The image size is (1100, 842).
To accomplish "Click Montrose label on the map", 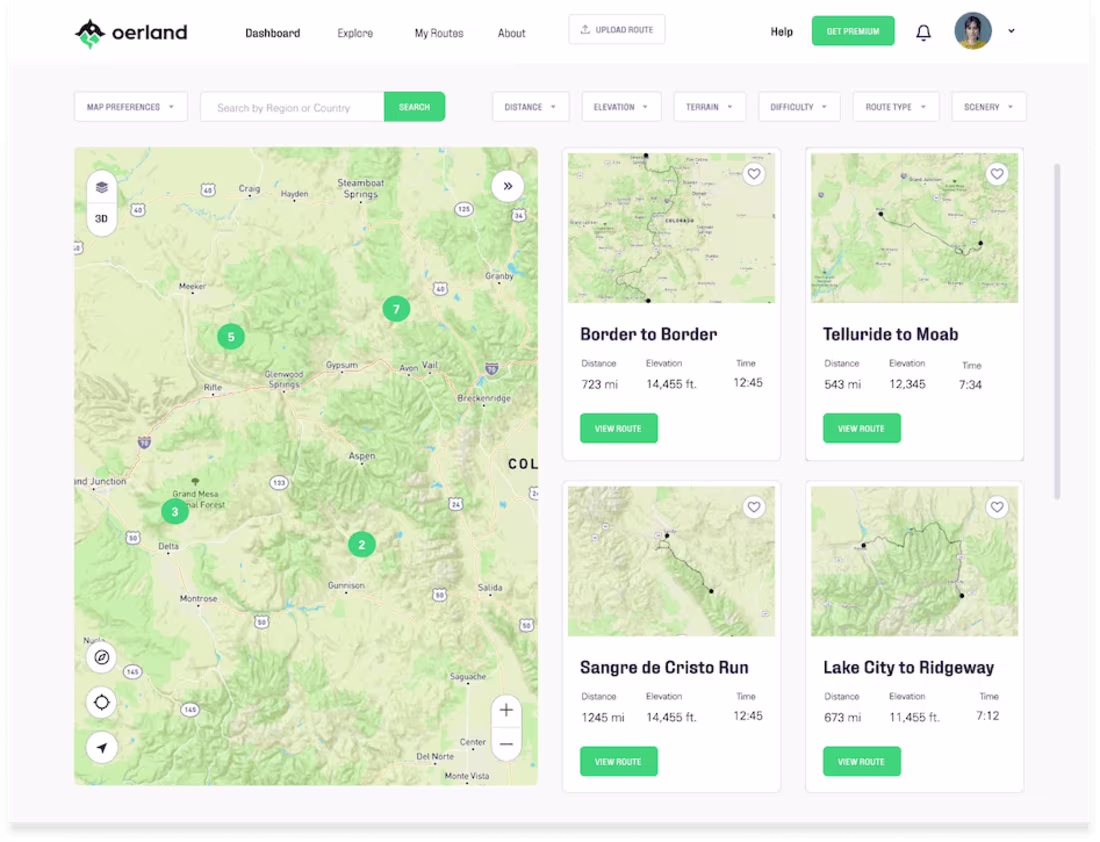I will [199, 599].
